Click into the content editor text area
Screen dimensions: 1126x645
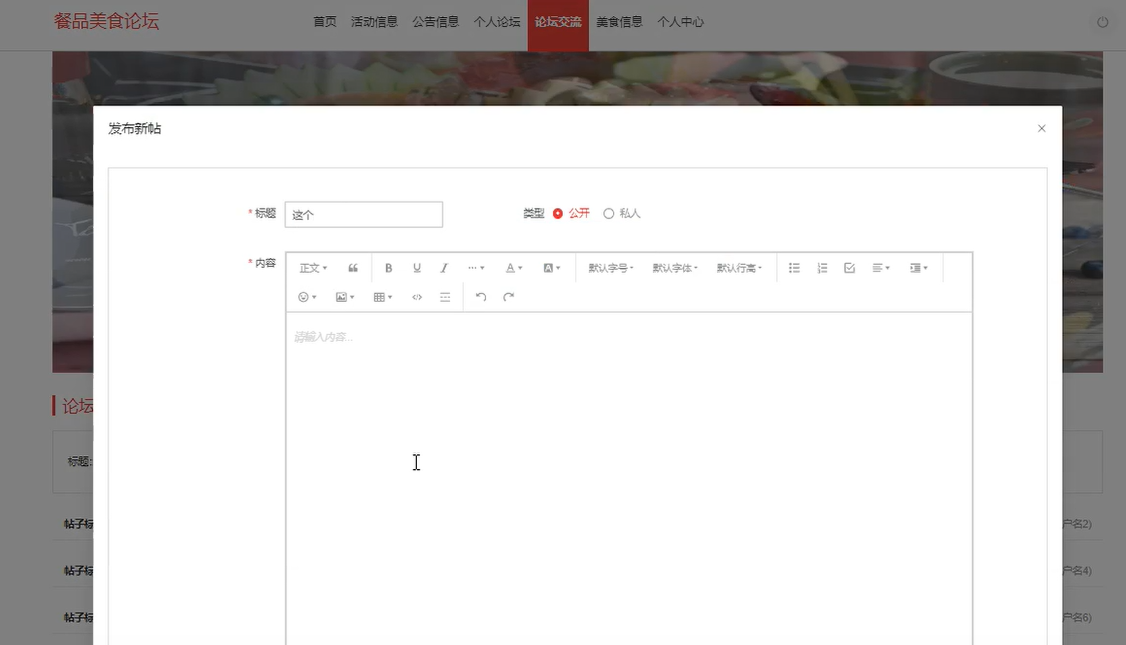pyautogui.click(x=629, y=478)
